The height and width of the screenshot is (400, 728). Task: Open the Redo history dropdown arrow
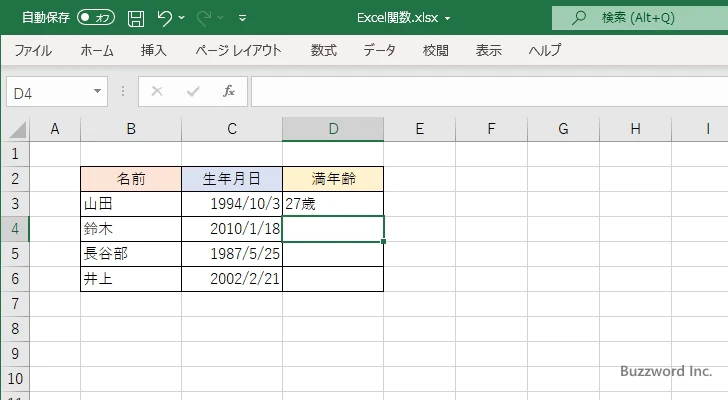(221, 18)
